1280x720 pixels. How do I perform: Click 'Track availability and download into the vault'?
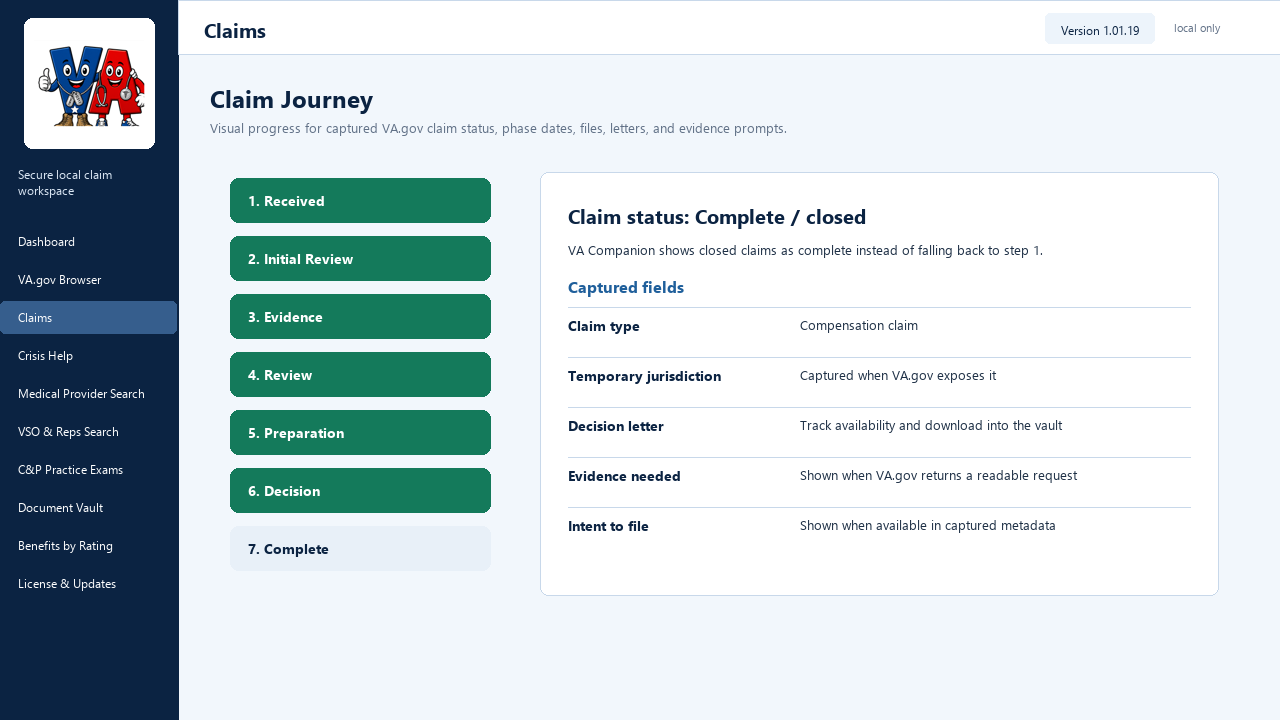(931, 426)
